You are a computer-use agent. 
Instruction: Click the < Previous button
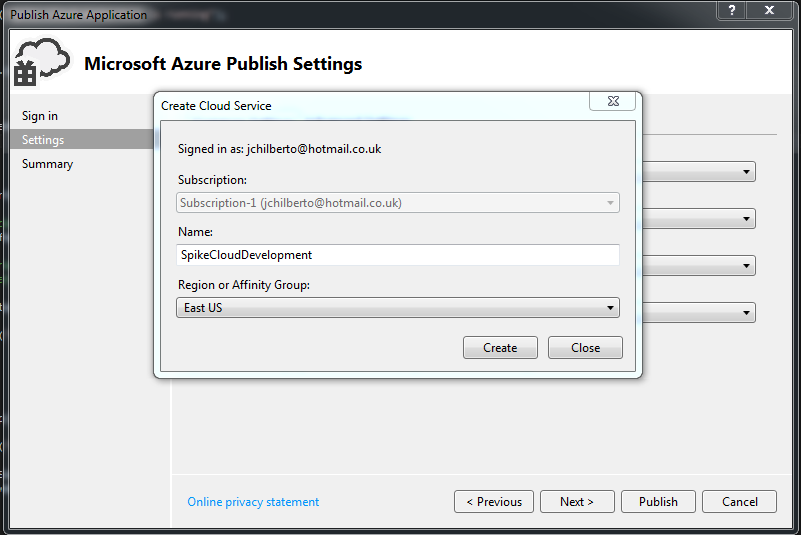pos(494,502)
